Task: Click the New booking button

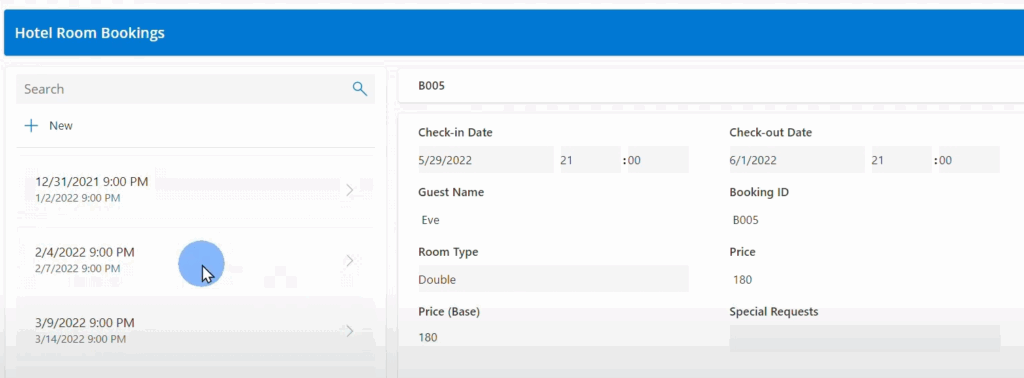Action: point(49,125)
